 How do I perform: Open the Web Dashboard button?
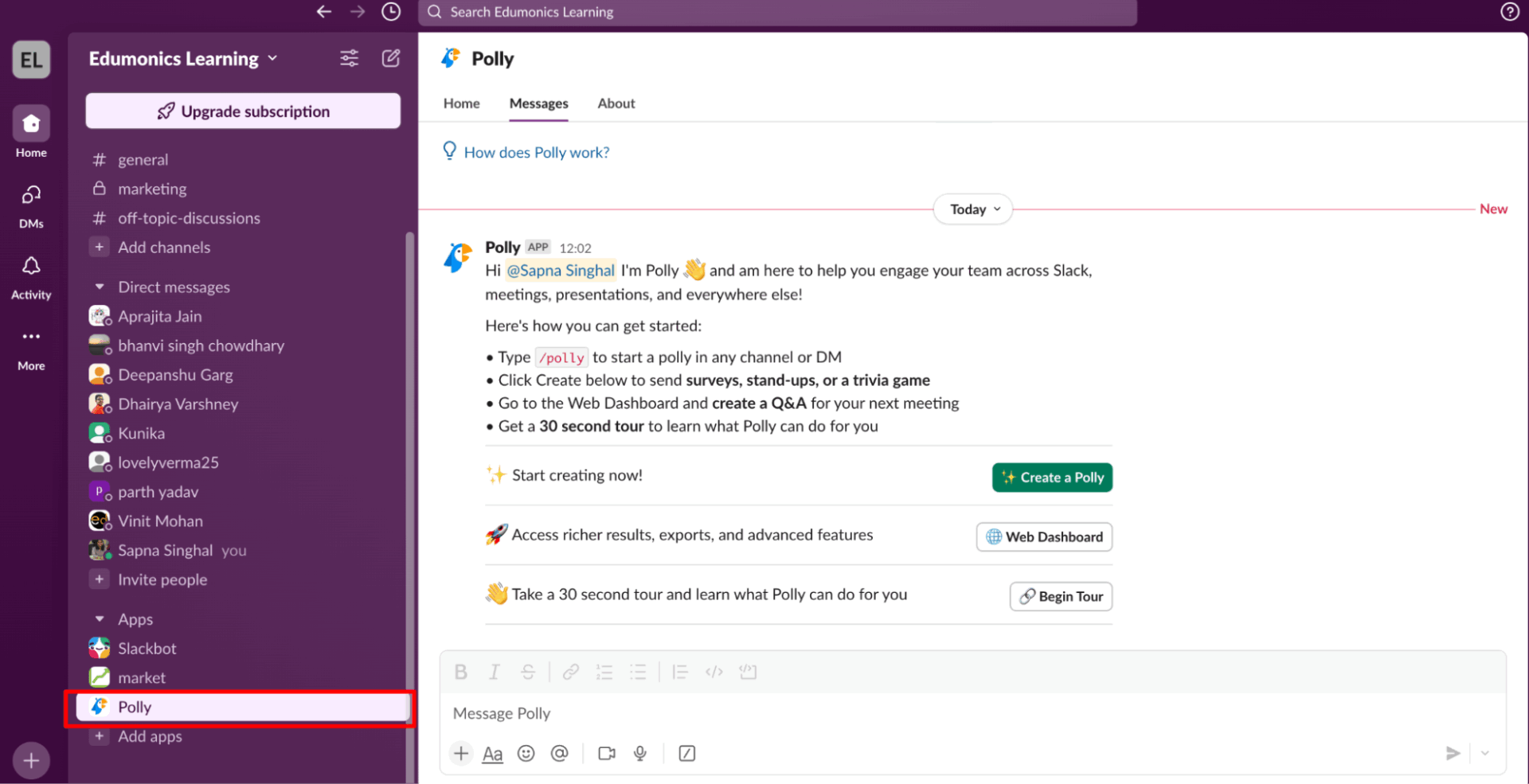click(1044, 536)
